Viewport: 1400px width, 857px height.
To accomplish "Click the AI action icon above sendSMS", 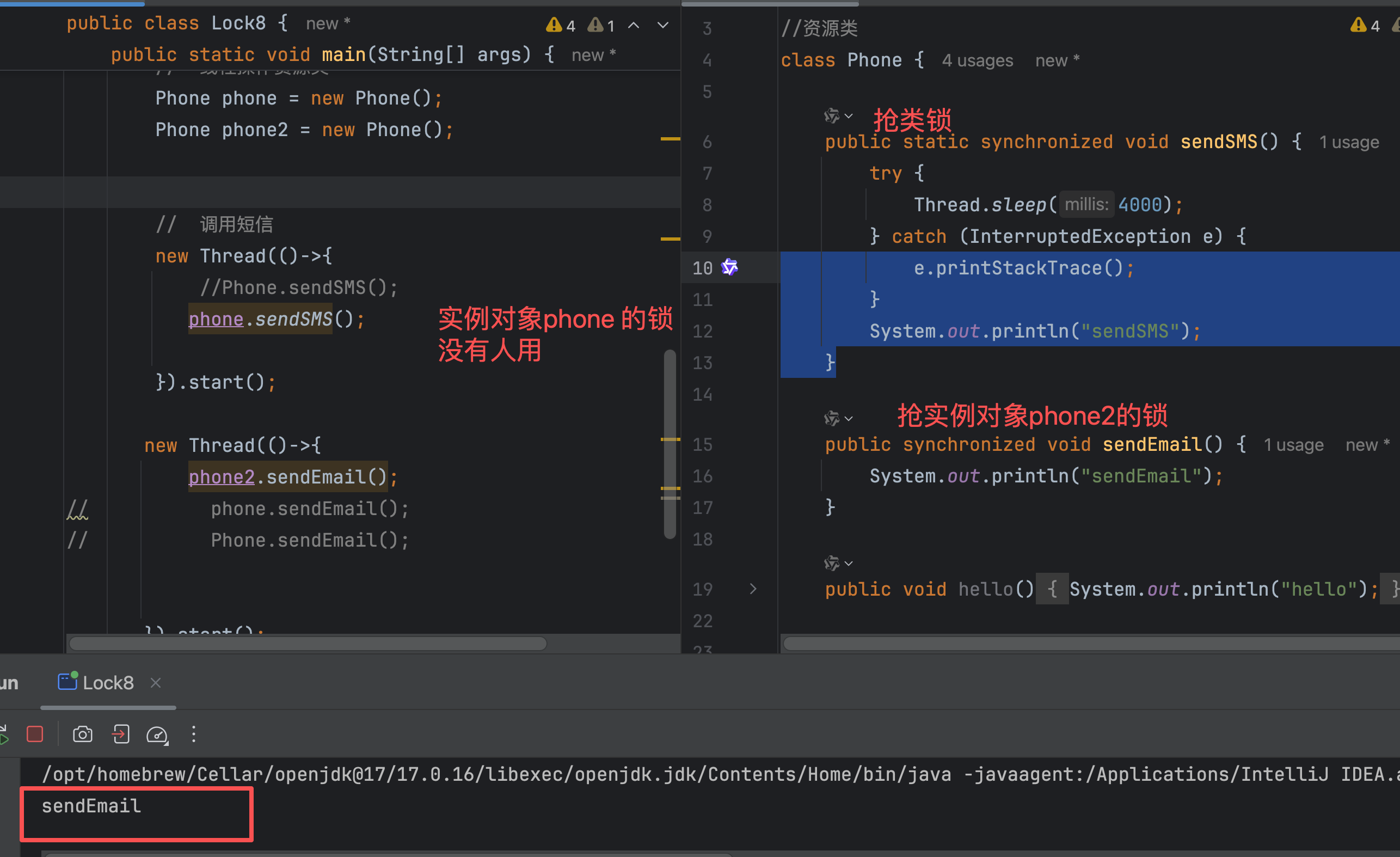I will [831, 116].
